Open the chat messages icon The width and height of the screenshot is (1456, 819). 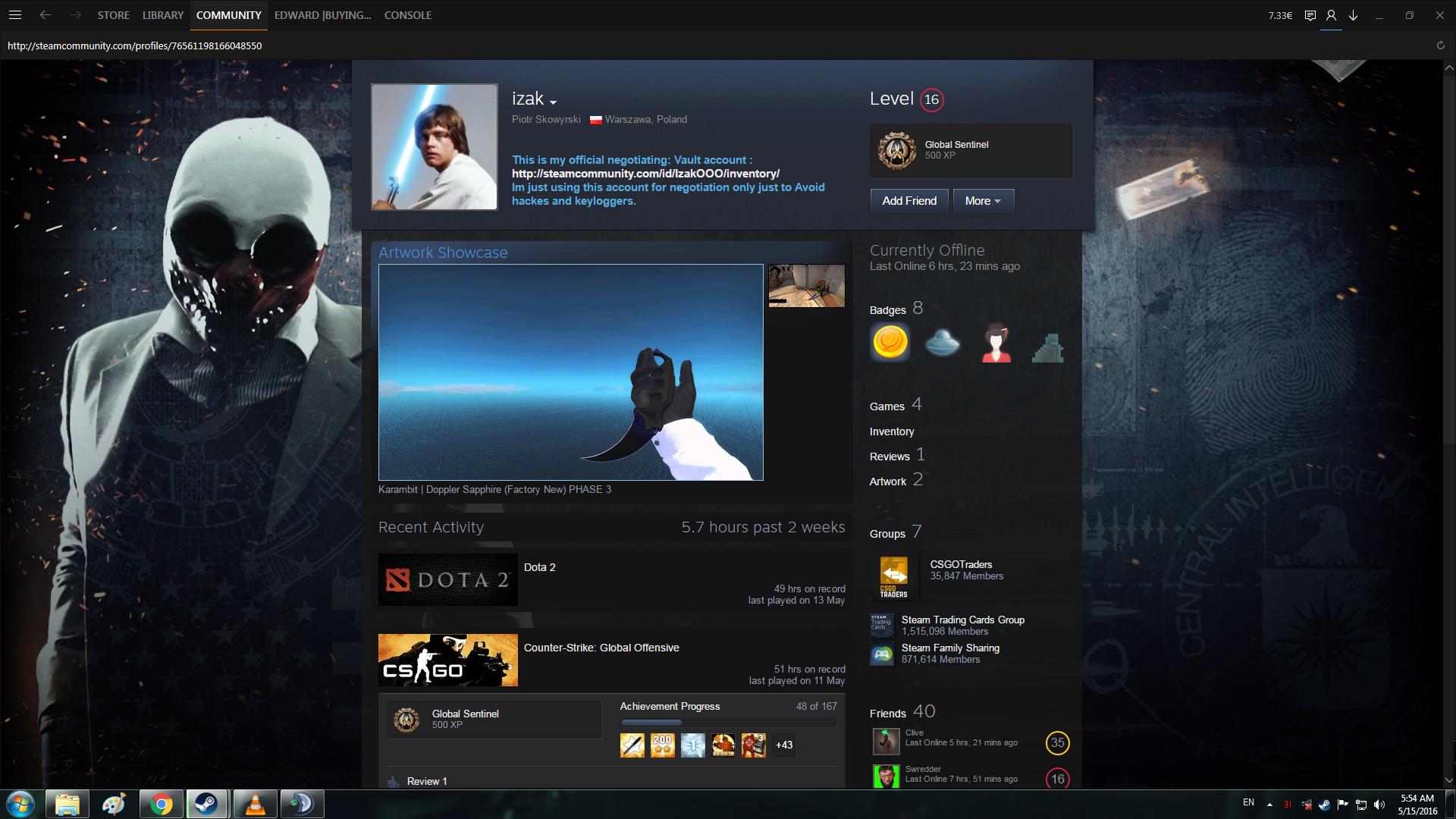[1310, 15]
